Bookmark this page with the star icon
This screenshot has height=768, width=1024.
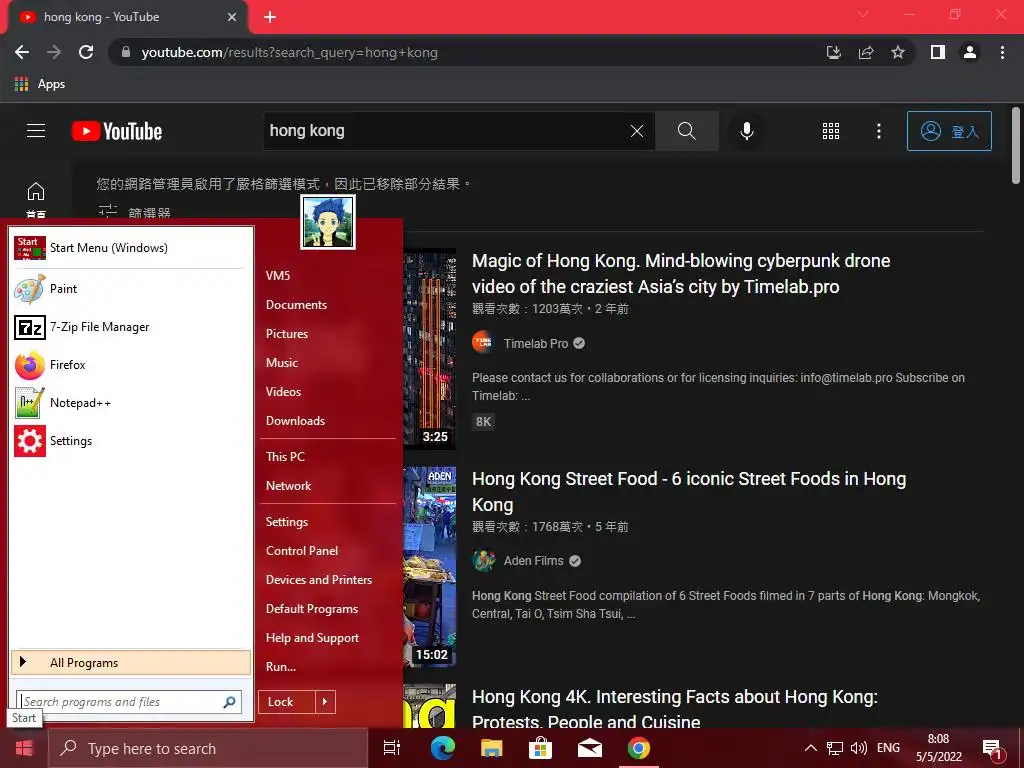[898, 52]
